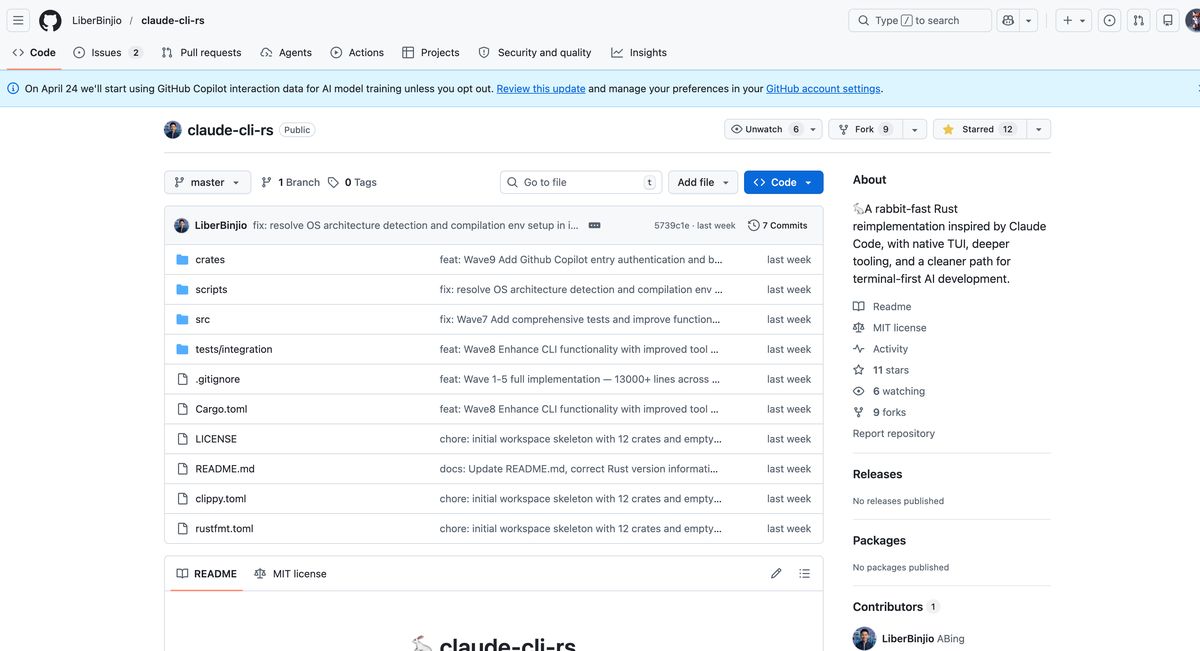1200x651 pixels.
Task: Click the Review this update link
Action: click(541, 89)
